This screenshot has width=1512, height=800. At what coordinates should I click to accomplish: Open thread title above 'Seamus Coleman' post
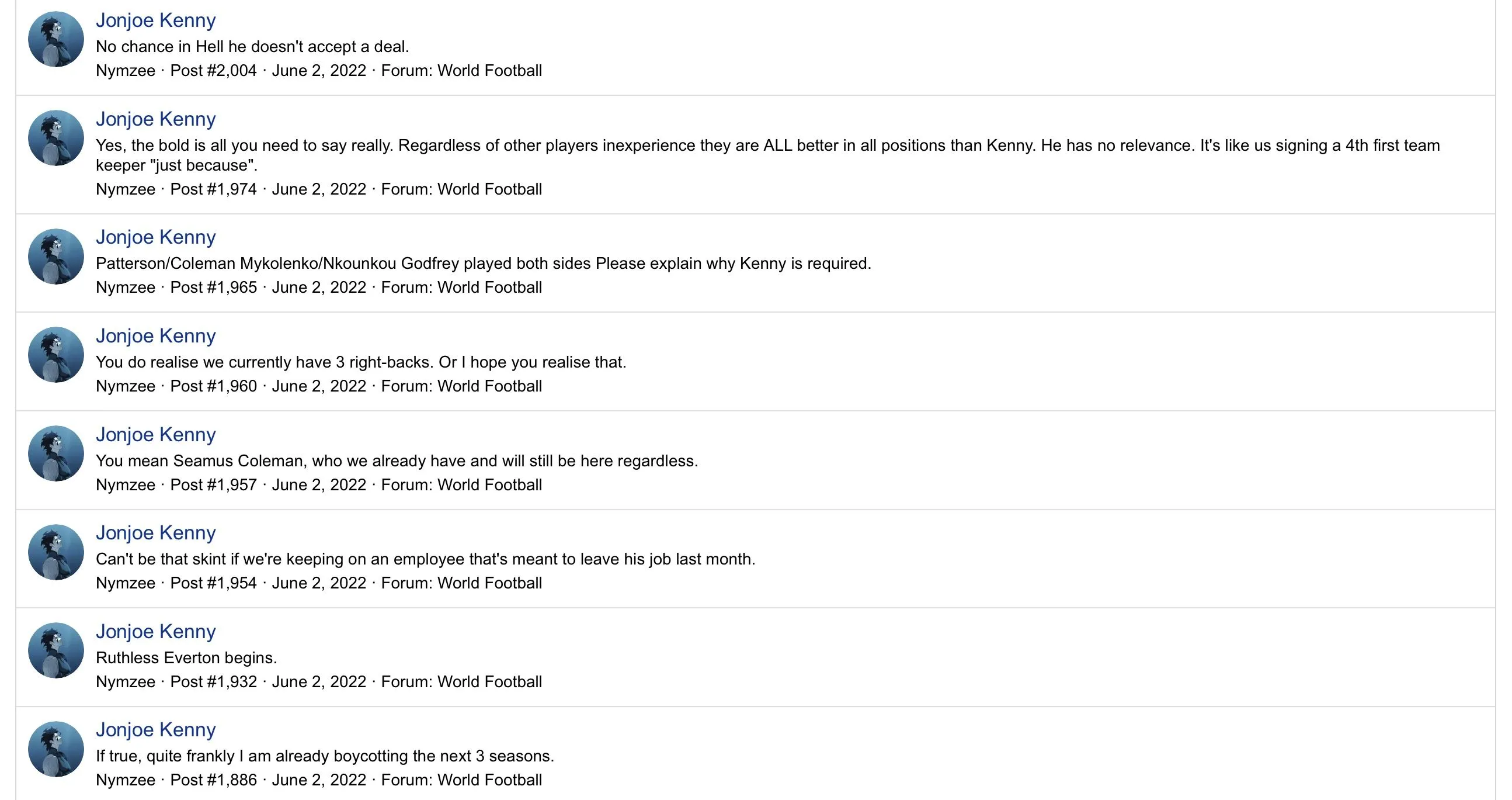[x=155, y=435]
